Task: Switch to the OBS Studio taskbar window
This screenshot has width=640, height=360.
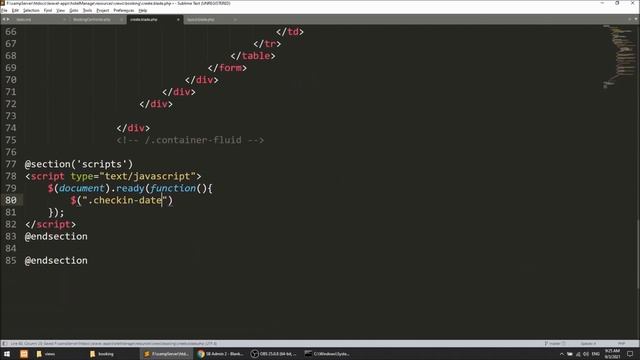Action: coord(274,354)
